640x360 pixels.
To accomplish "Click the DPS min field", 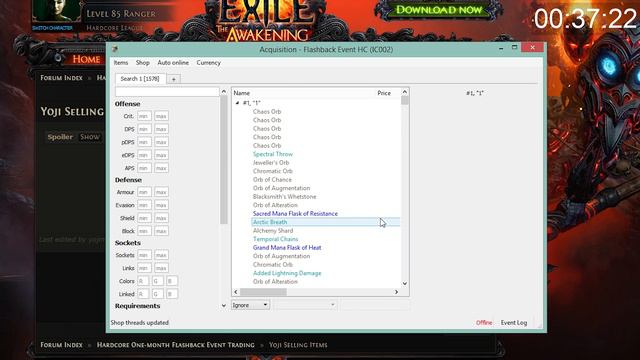I will tap(144, 129).
